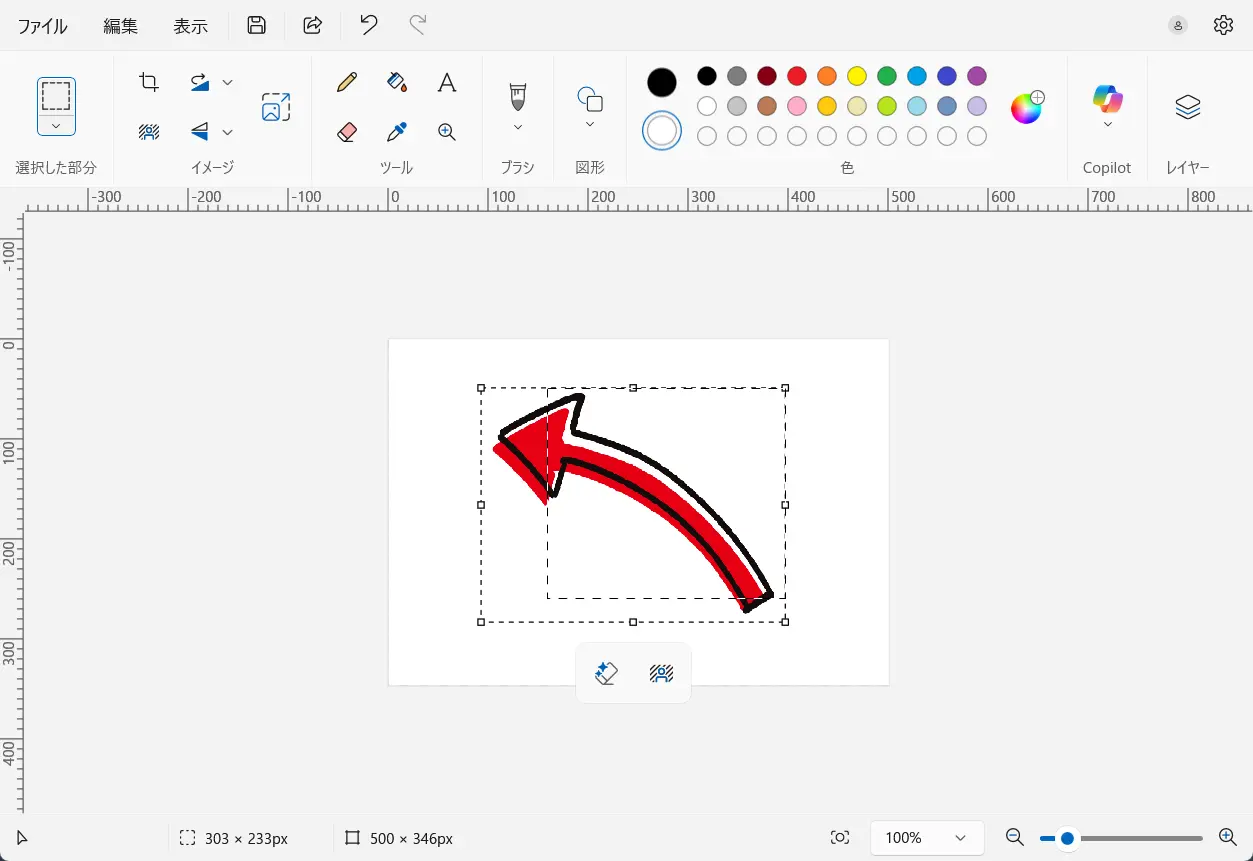Select the Color picker eyedropper tool
1253x861 pixels.
(397, 132)
